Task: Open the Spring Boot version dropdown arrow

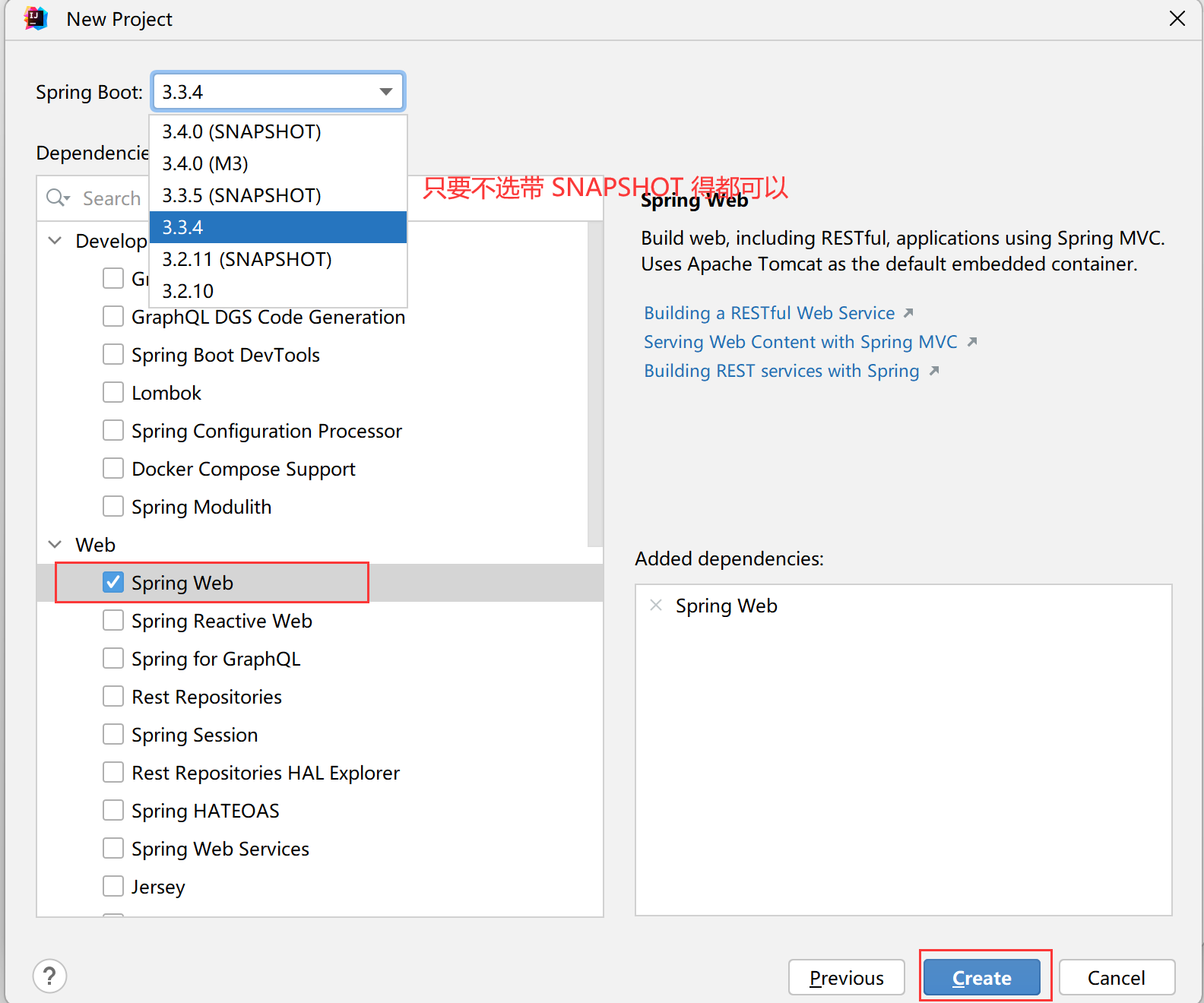Action: coord(386,92)
